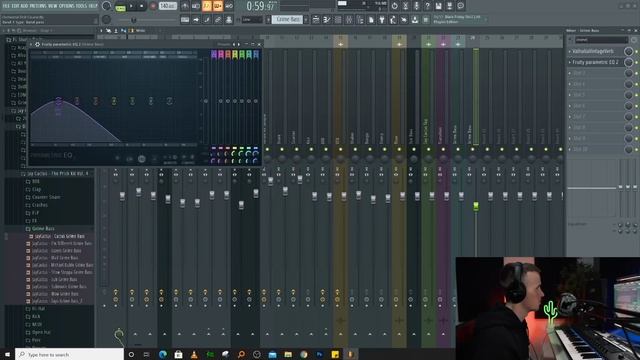Click the help question mark icon

pos(427,6)
